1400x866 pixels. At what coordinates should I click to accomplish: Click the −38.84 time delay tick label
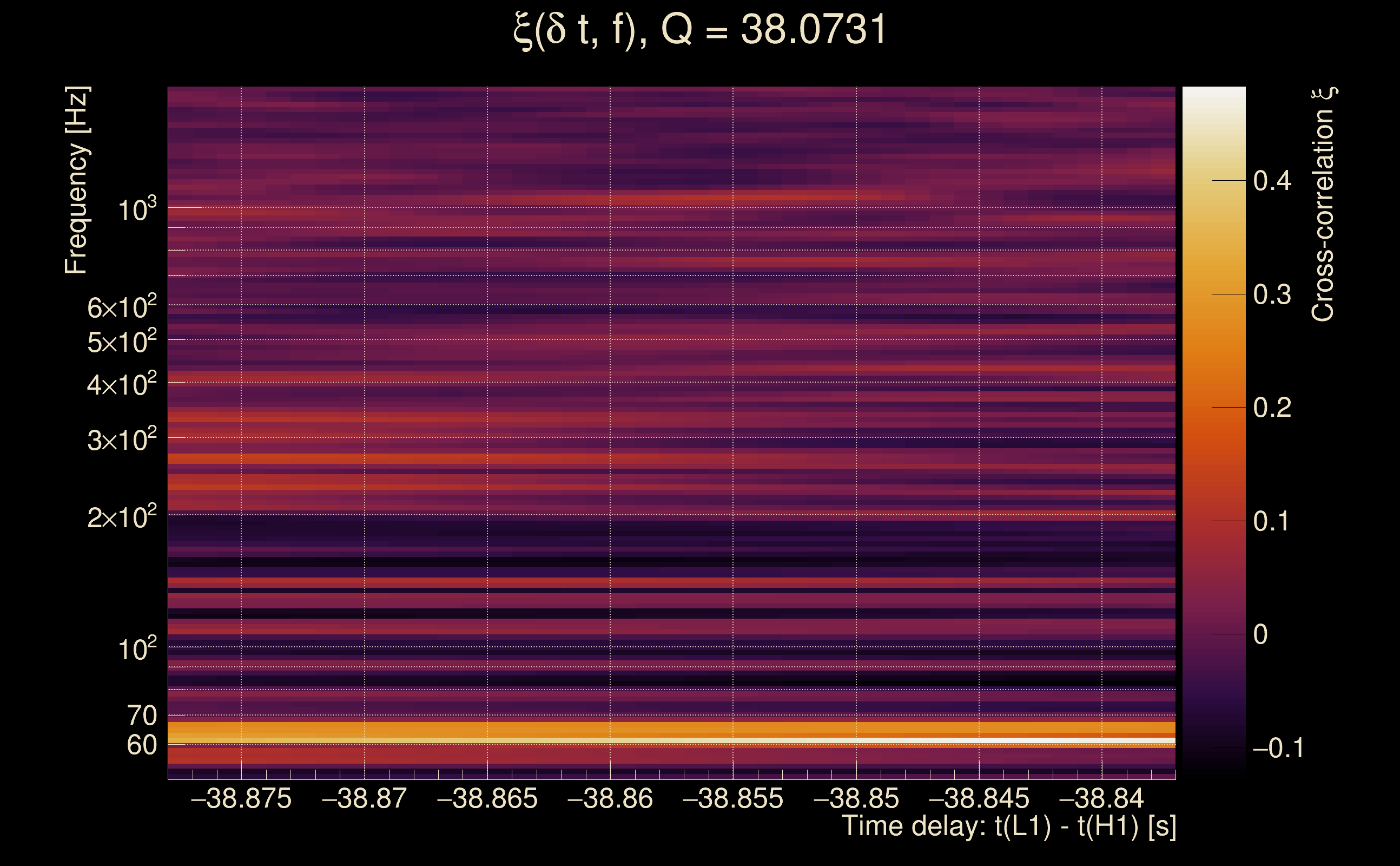pos(1101,798)
